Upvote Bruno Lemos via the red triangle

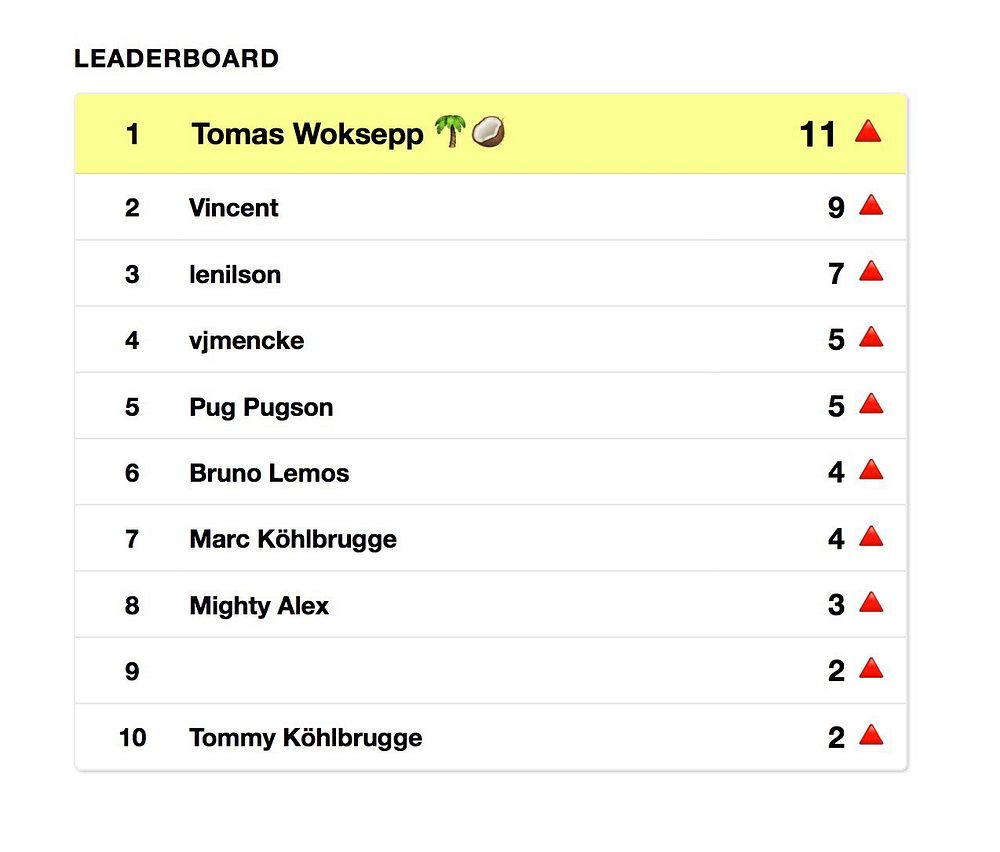click(x=871, y=469)
